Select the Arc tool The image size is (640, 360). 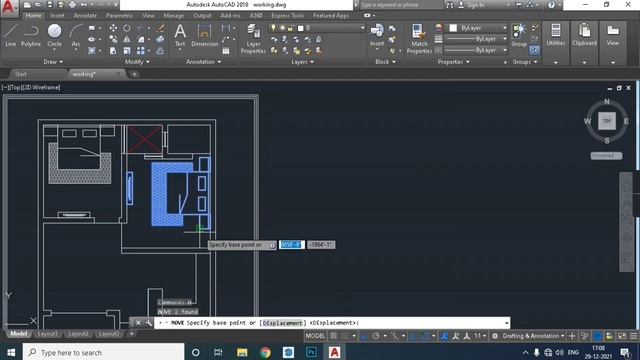click(76, 35)
